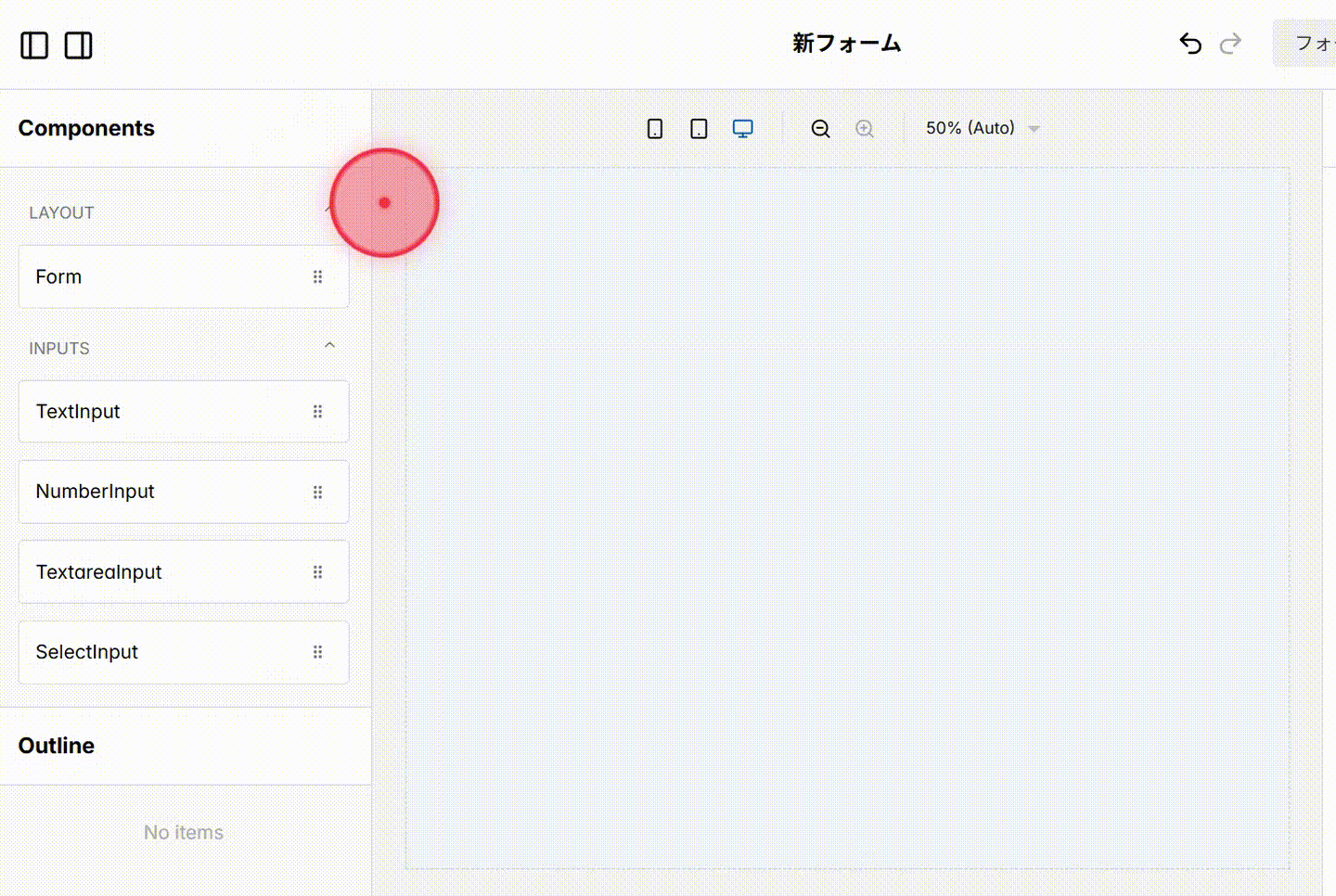Viewport: 1336px width, 896px height.
Task: Toggle the left sidebar panel
Action: pyautogui.click(x=34, y=45)
